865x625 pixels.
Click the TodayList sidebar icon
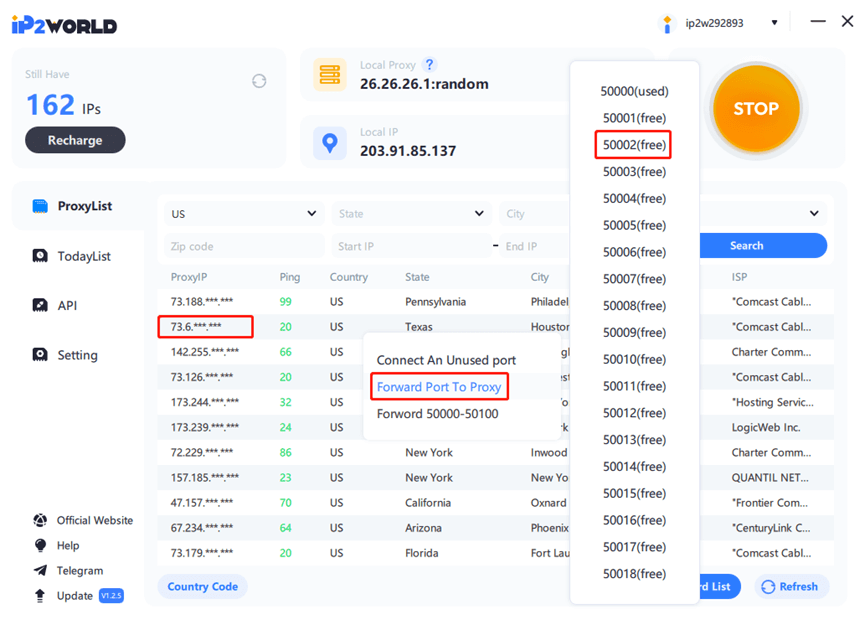click(40, 256)
